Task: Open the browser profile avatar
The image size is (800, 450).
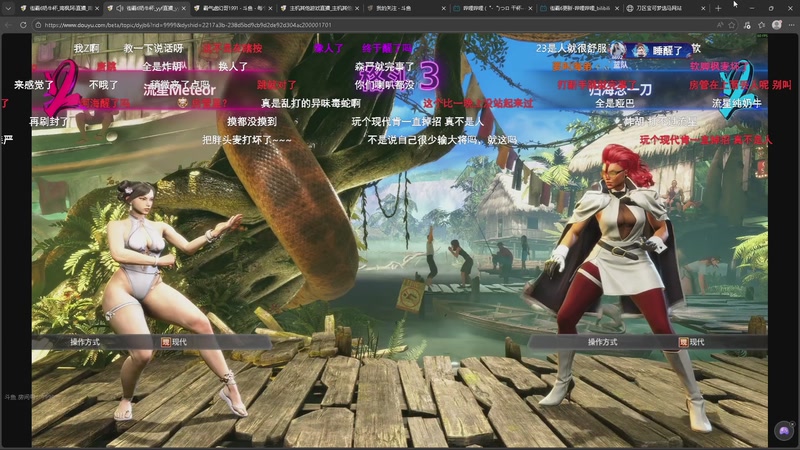Action: (777, 24)
